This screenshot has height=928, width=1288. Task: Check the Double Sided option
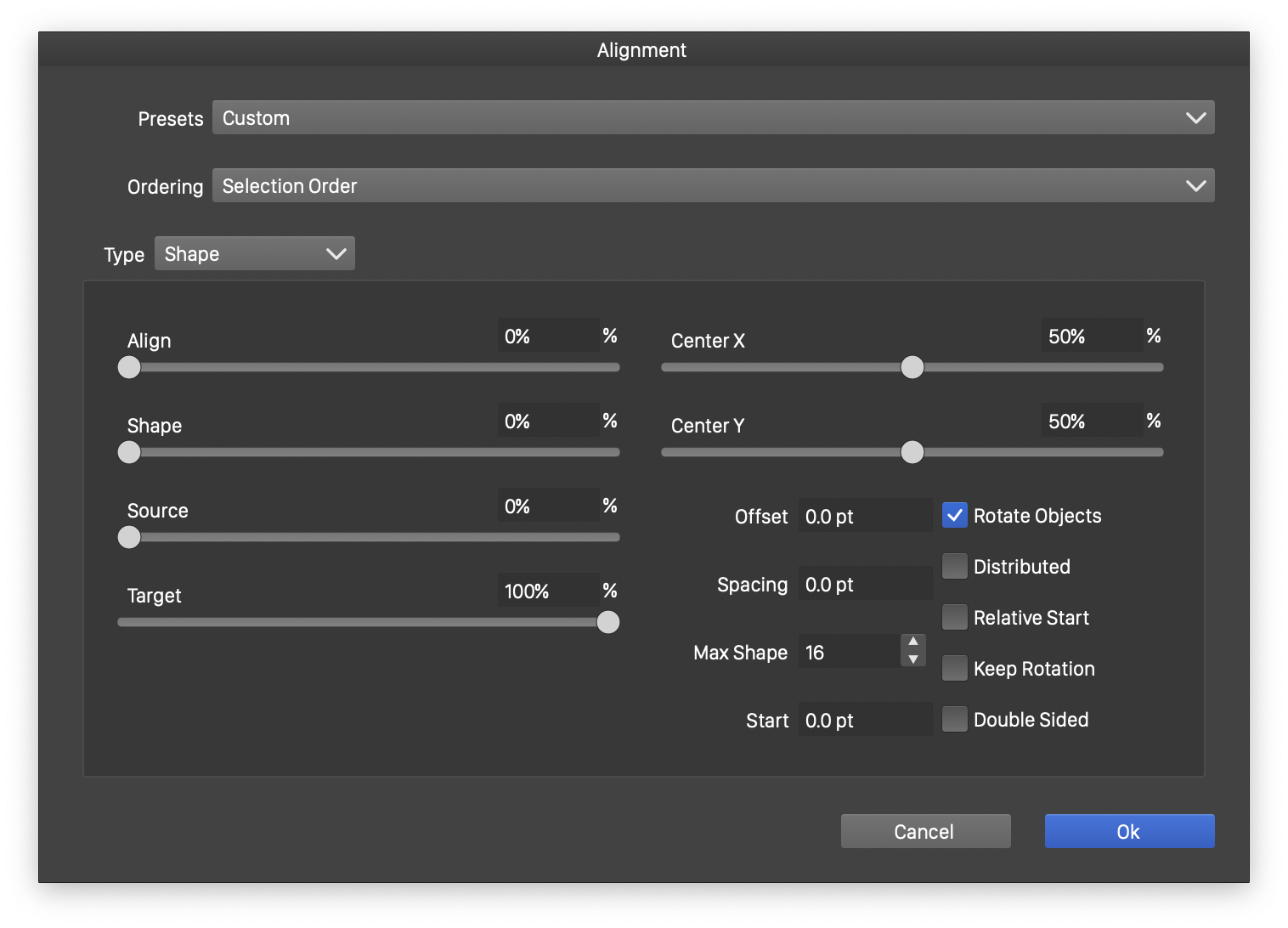click(x=955, y=720)
